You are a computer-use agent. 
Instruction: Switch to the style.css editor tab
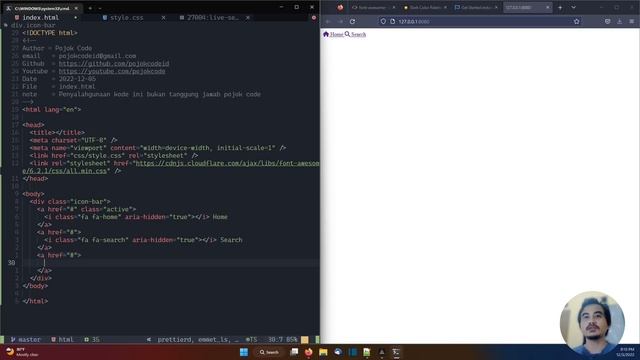tap(127, 18)
